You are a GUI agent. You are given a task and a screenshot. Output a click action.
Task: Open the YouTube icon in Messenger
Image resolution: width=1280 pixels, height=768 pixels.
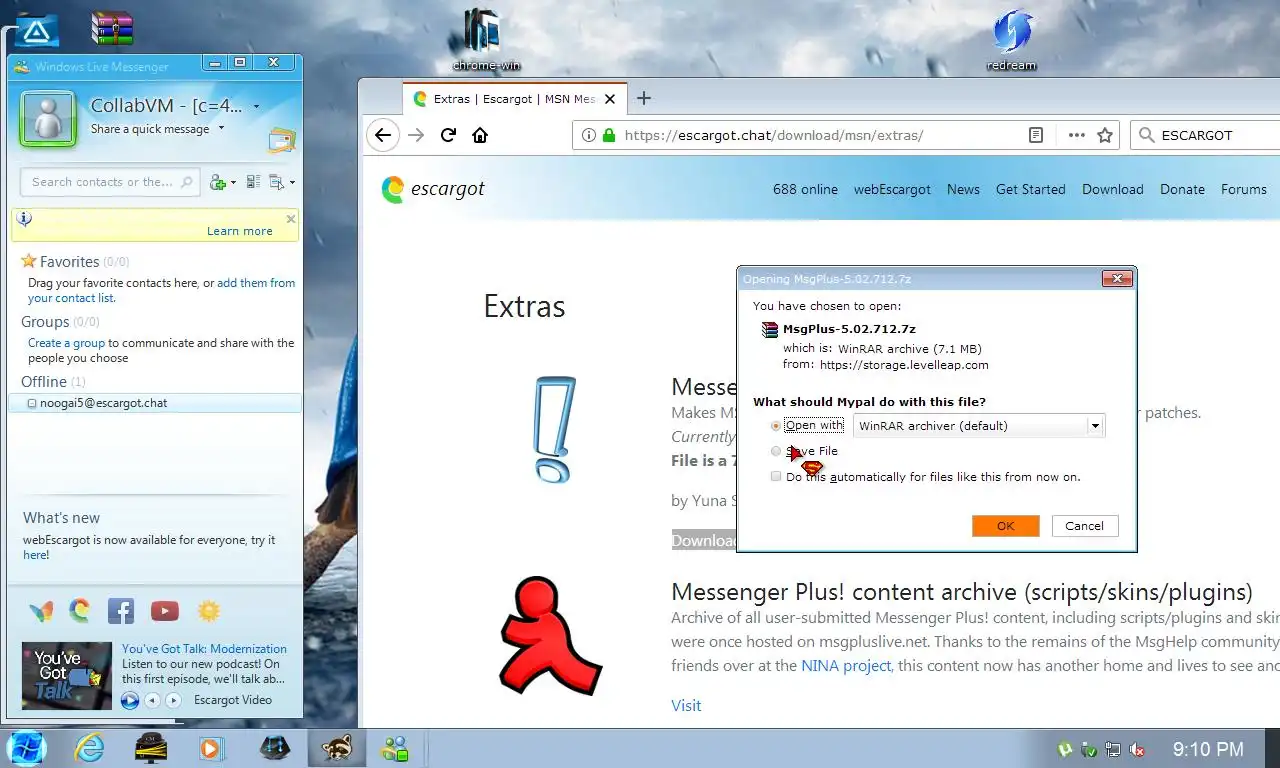click(x=165, y=610)
